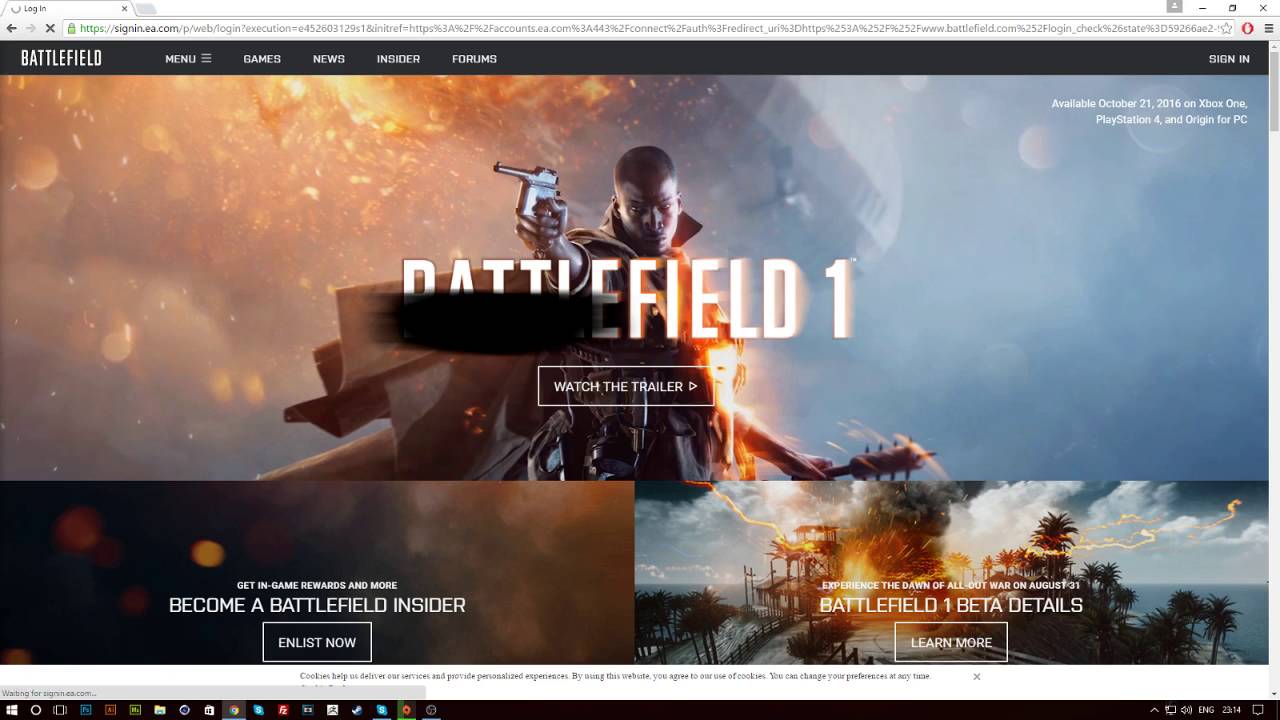Image resolution: width=1280 pixels, height=720 pixels.
Task: Click the browser forward arrow
Action: (x=30, y=28)
